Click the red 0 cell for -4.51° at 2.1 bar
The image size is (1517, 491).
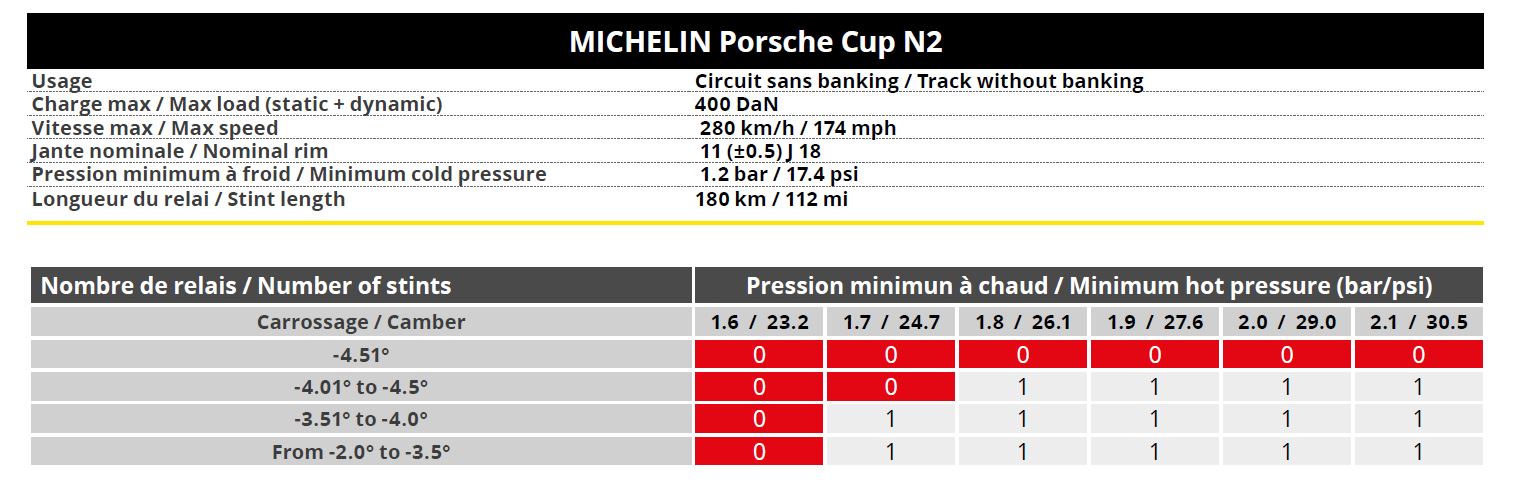click(1418, 355)
